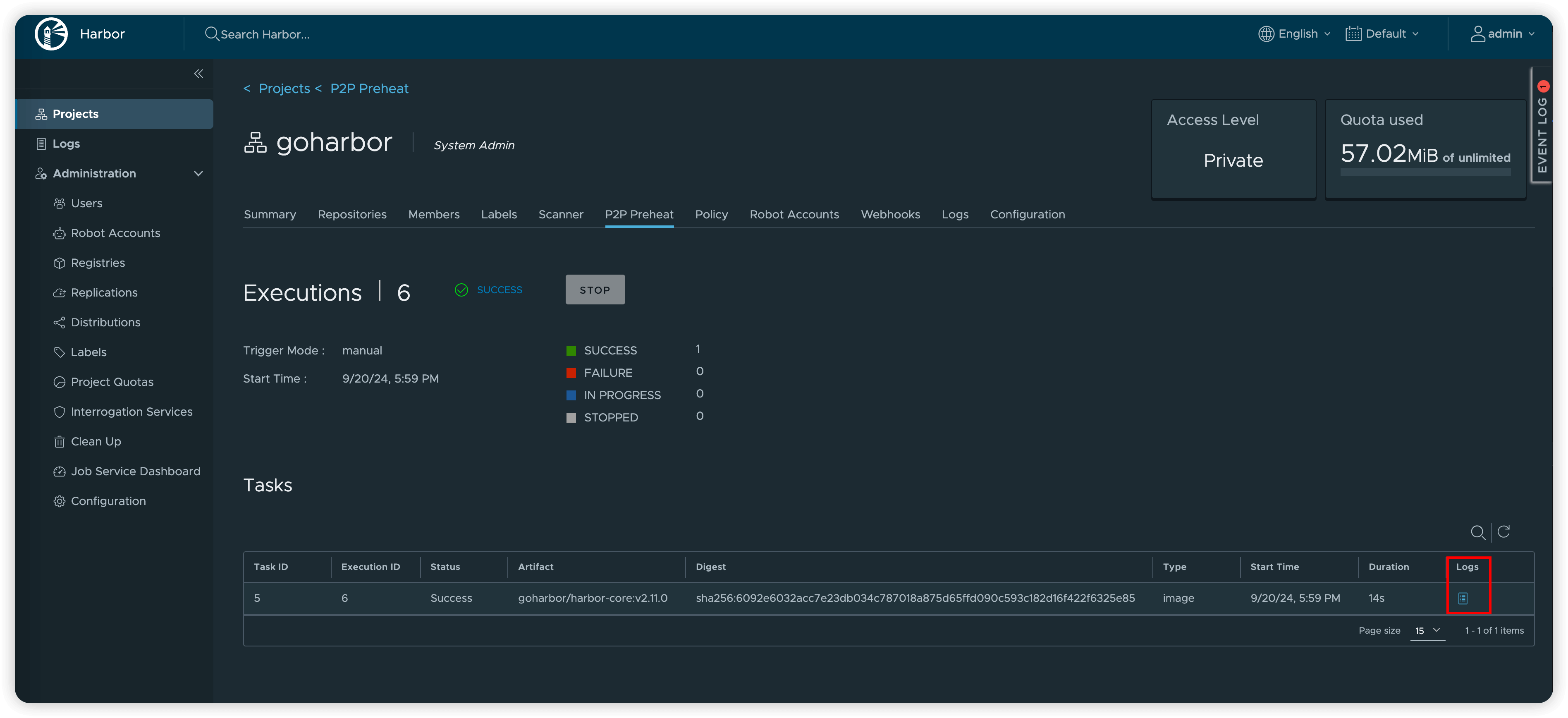Viewport: 1568px width, 718px height.
Task: Open Interrogation Services in sidebar
Action: coord(131,412)
